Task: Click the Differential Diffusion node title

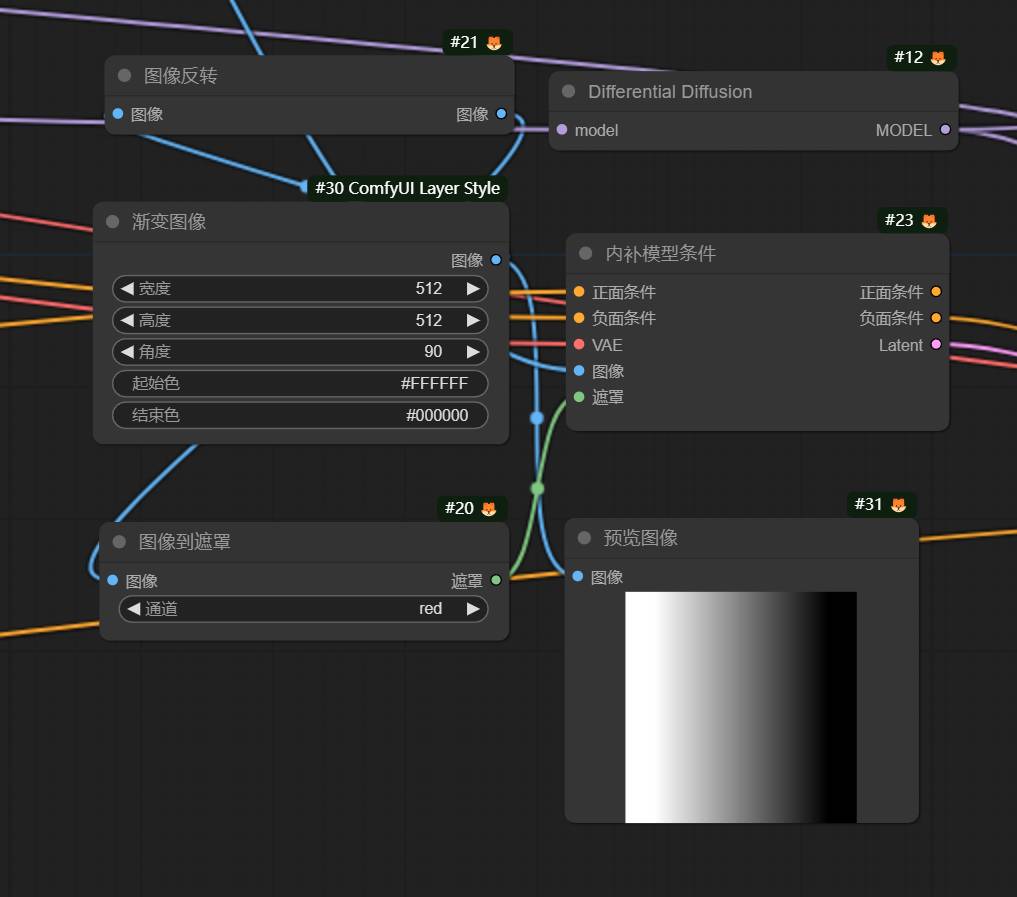Action: click(x=670, y=92)
